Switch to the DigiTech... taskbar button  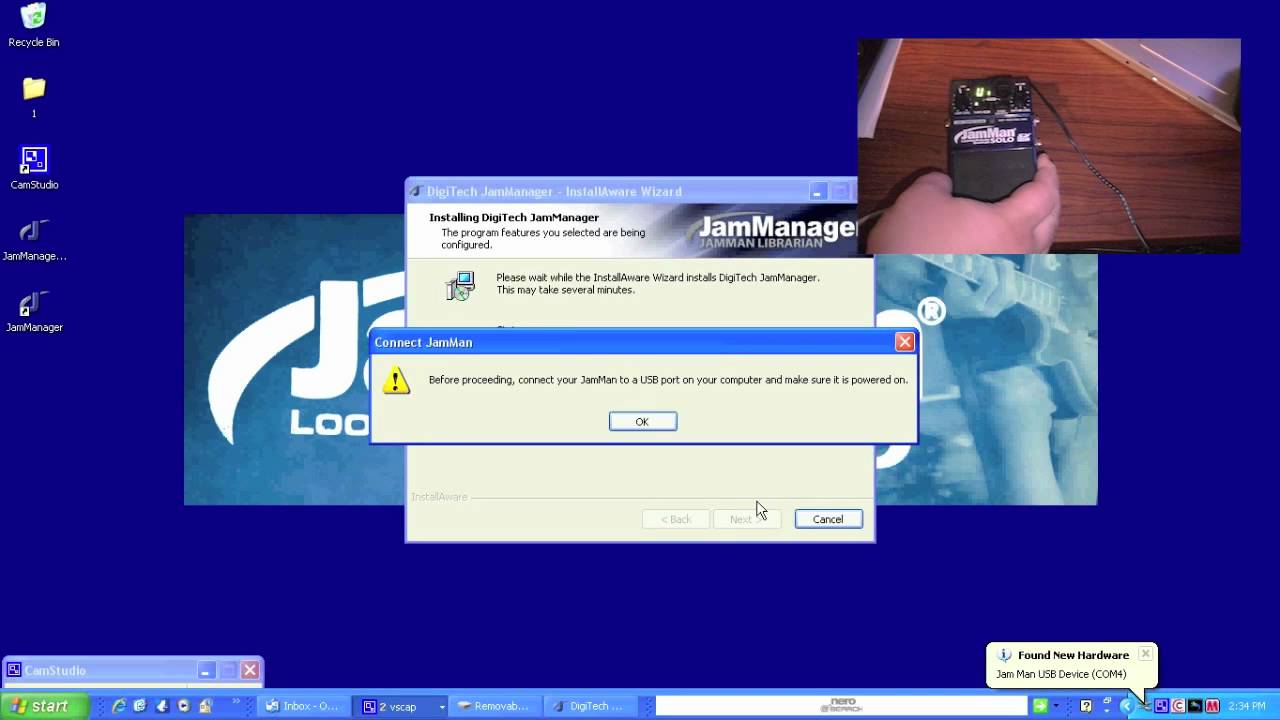click(590, 706)
